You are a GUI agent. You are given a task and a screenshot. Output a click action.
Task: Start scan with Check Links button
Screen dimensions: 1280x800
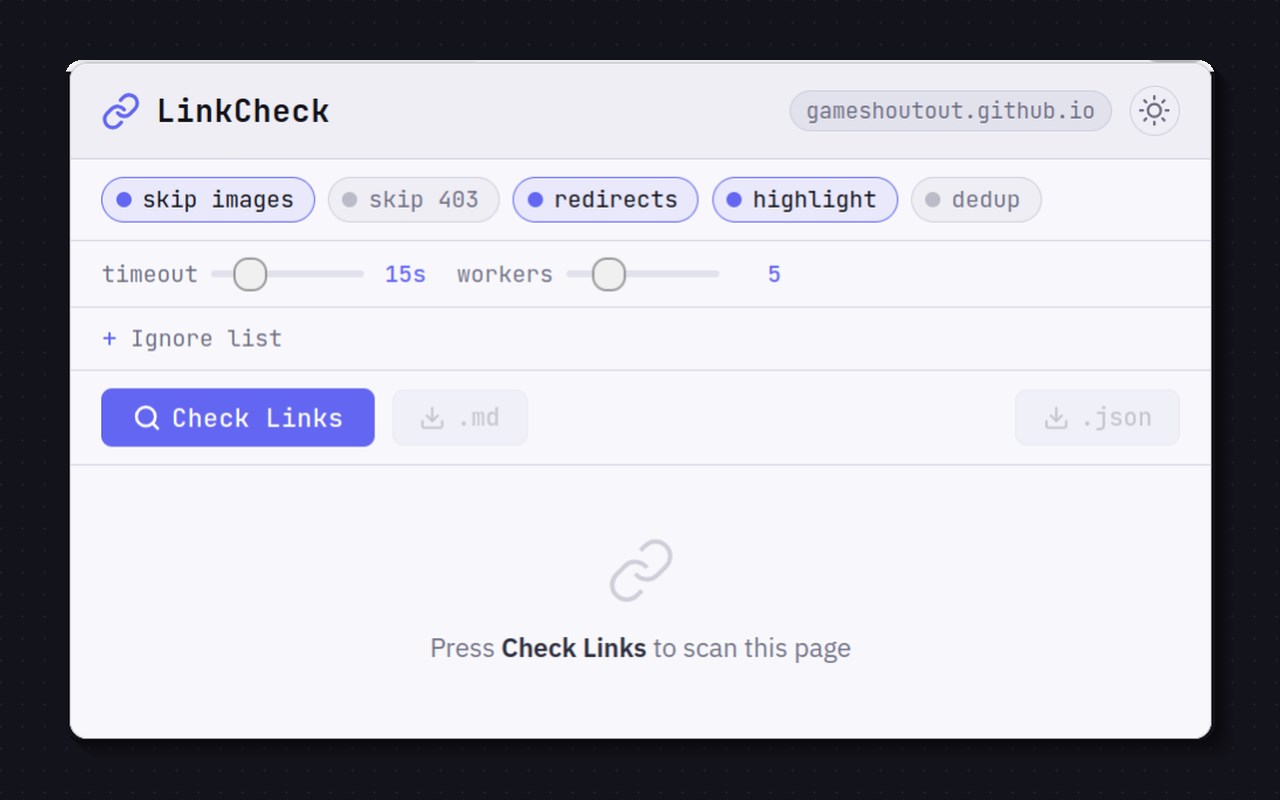click(x=238, y=418)
